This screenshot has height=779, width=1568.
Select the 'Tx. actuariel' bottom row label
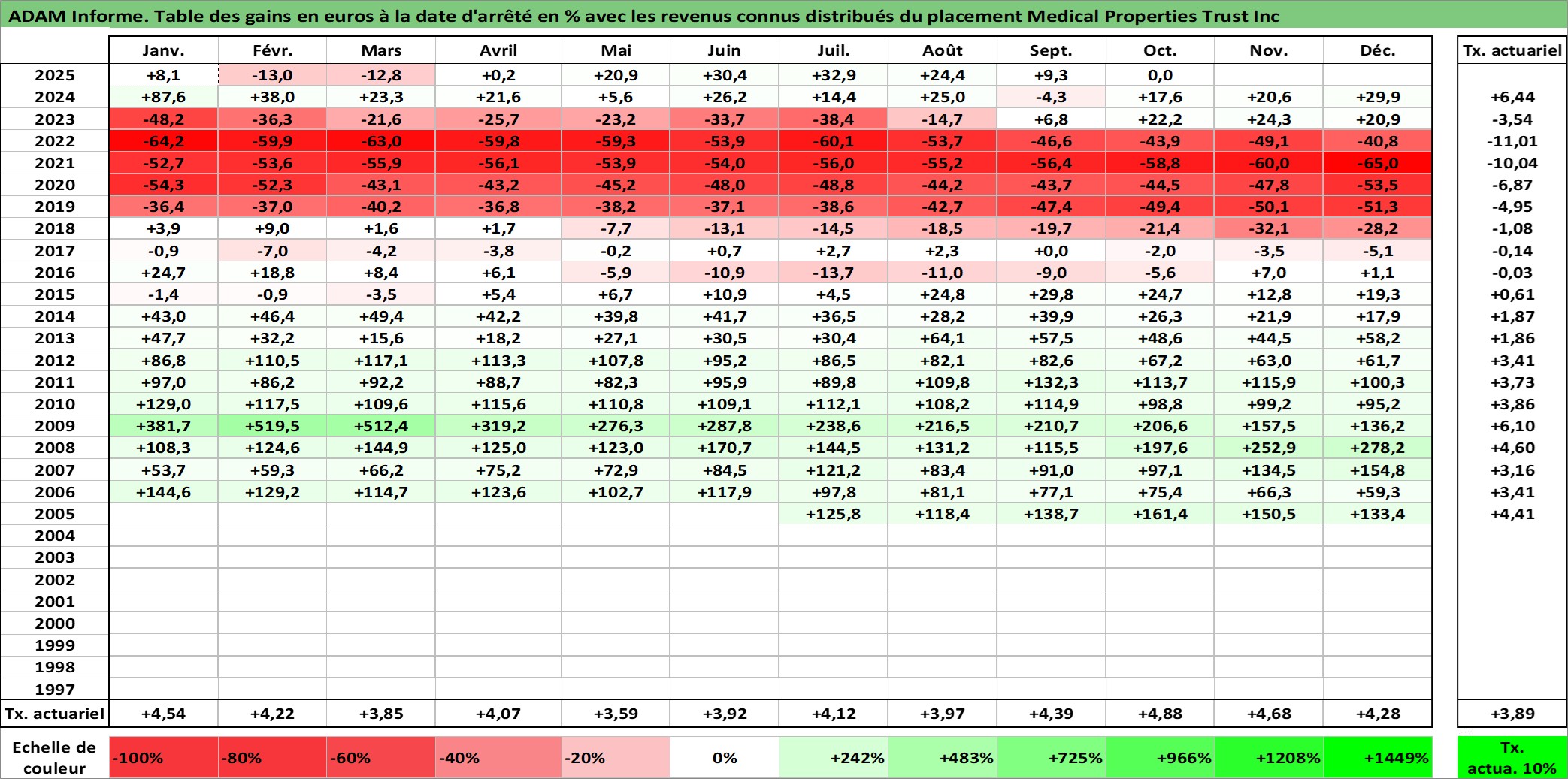55,714
